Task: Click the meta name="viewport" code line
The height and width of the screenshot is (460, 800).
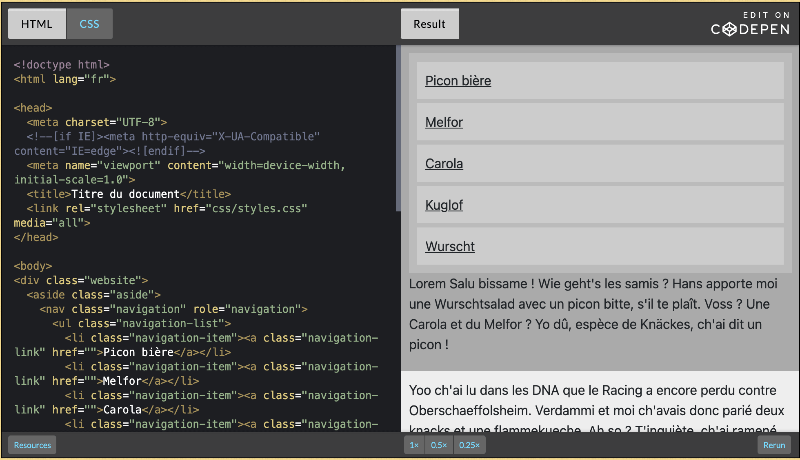Action: point(180,172)
